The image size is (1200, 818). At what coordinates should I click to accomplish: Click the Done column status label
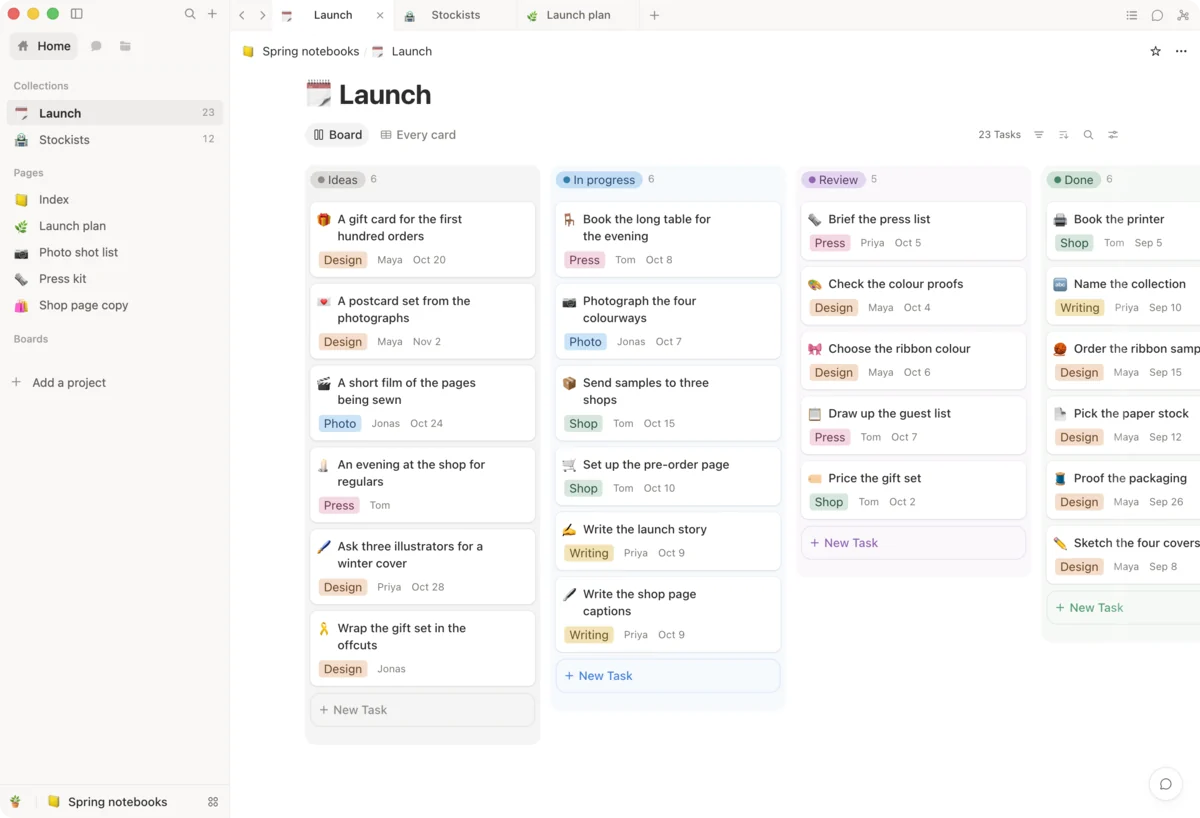1074,180
